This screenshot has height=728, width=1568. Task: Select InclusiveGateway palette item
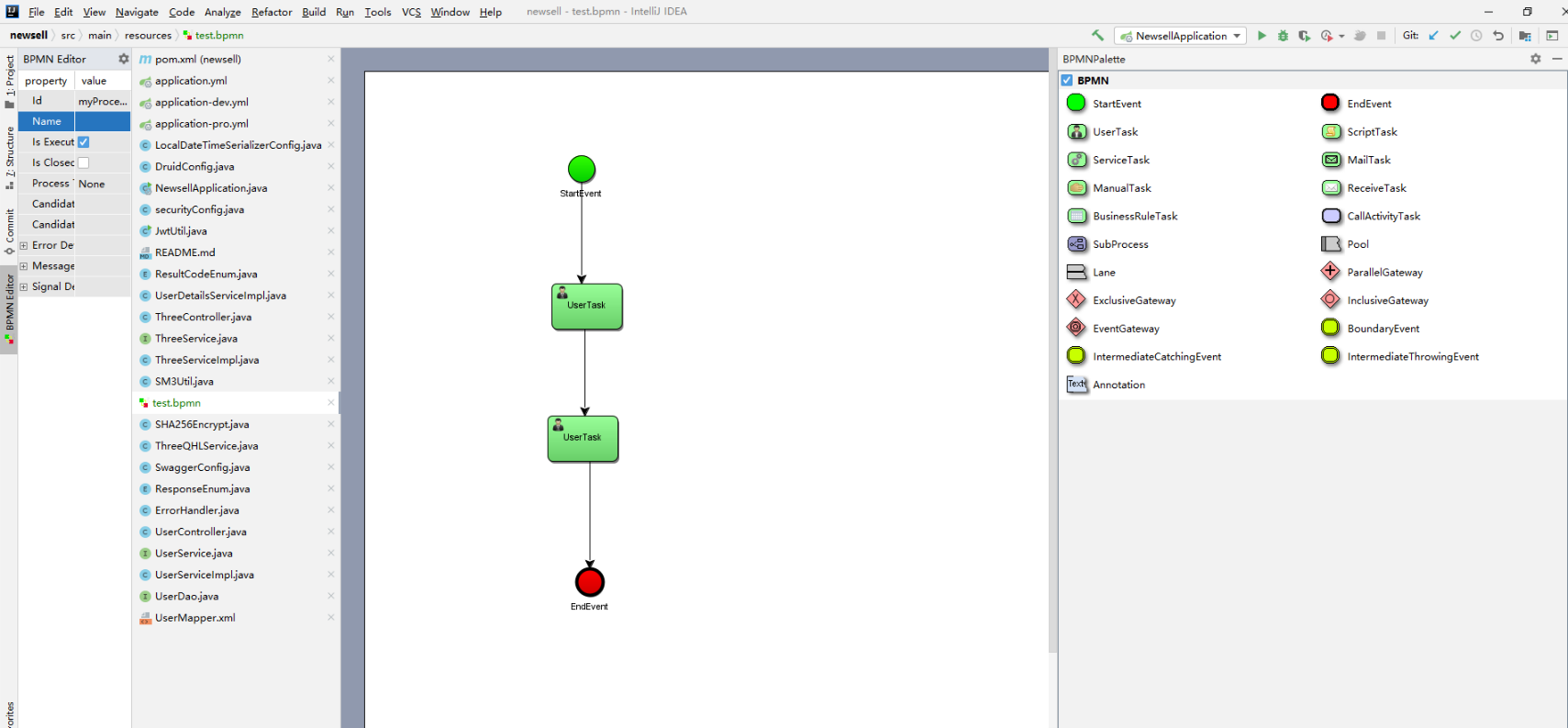[1374, 300]
